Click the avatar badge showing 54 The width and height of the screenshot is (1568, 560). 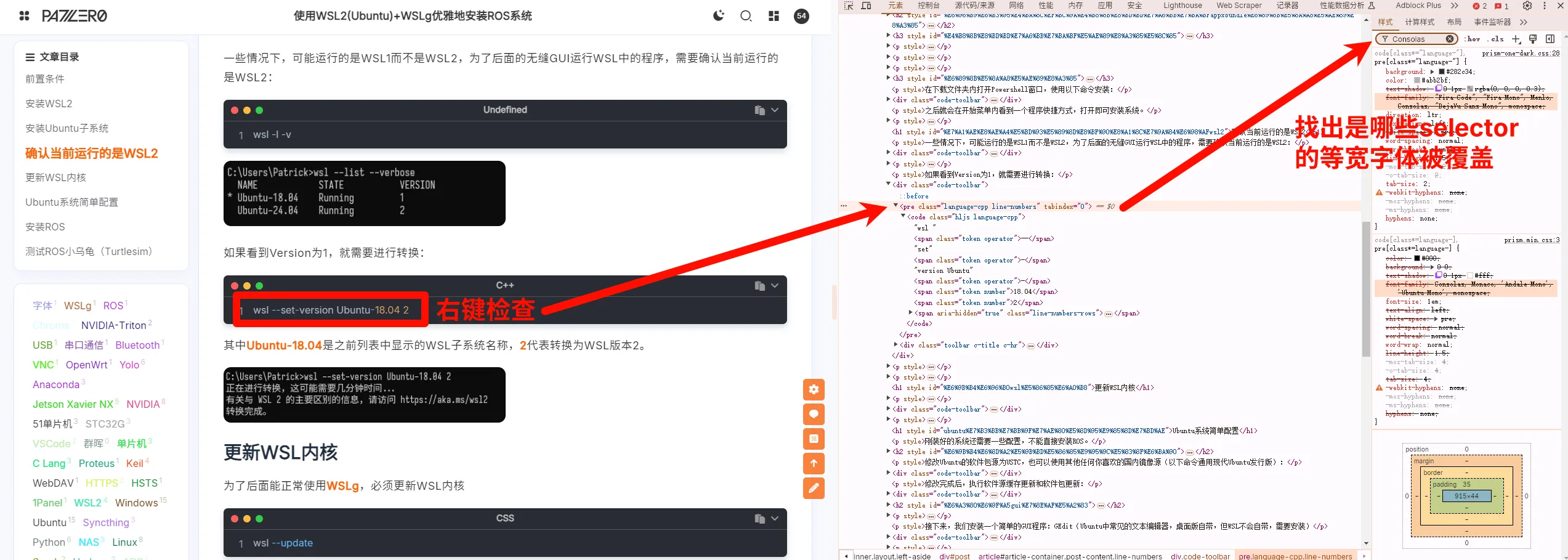pos(801,16)
